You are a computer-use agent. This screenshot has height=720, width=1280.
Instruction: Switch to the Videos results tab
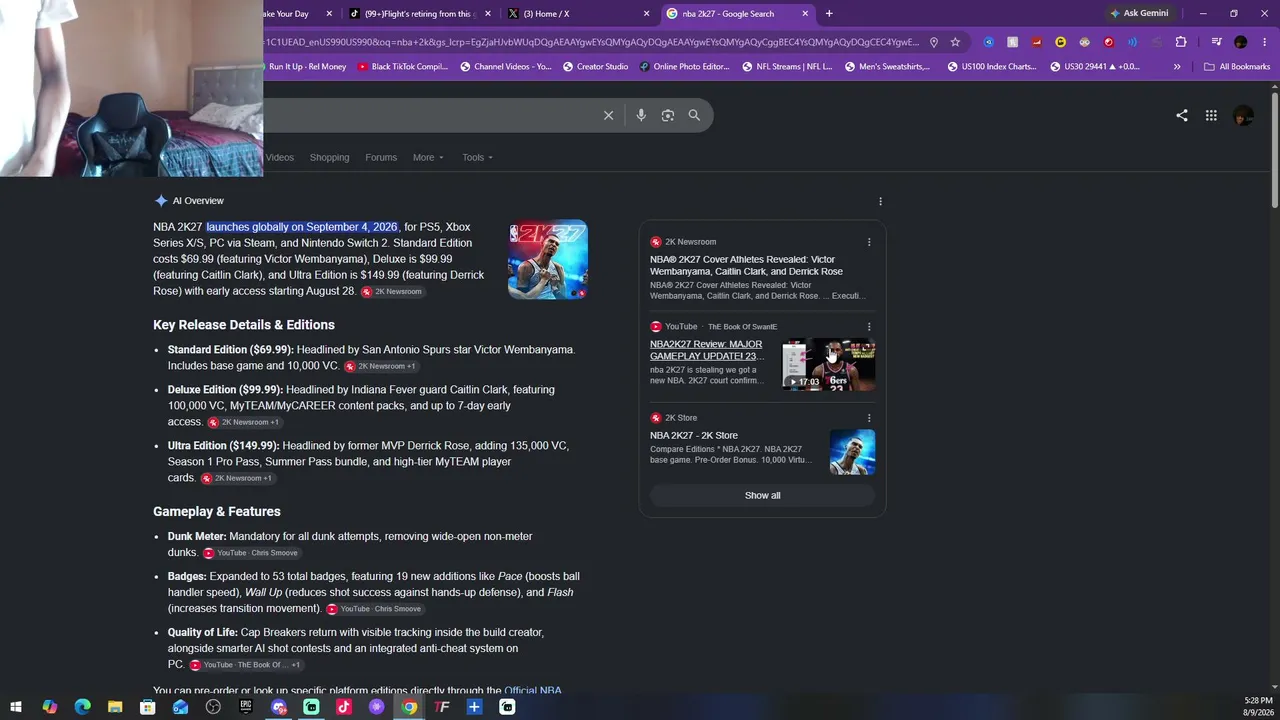[280, 157]
